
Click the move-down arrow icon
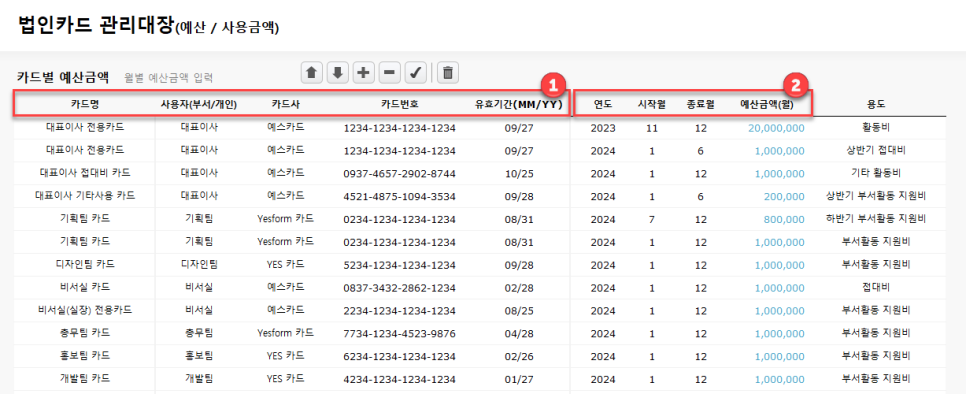click(x=338, y=73)
